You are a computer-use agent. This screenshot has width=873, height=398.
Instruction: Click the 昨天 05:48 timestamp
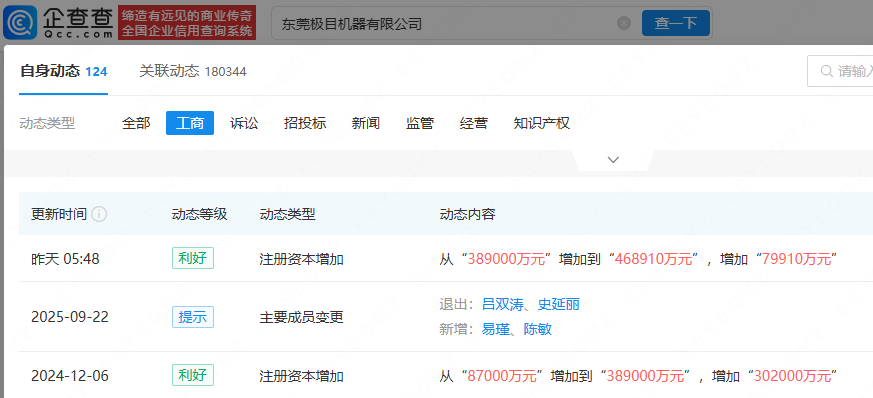pyautogui.click(x=65, y=259)
